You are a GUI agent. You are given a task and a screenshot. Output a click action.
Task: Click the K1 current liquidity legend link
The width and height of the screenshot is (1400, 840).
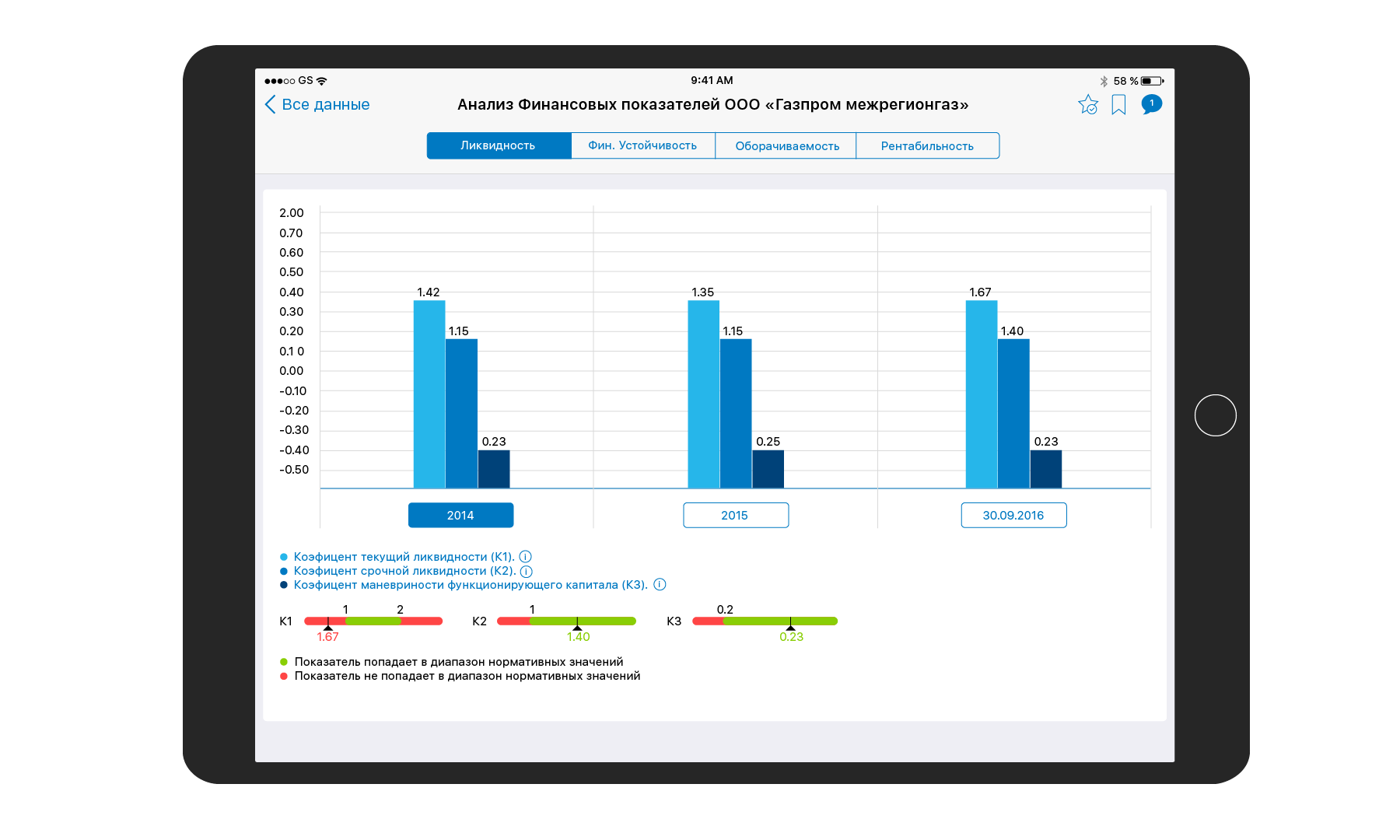pos(404,557)
